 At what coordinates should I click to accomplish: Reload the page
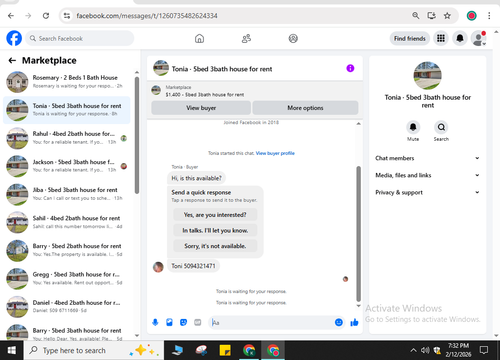point(46,16)
